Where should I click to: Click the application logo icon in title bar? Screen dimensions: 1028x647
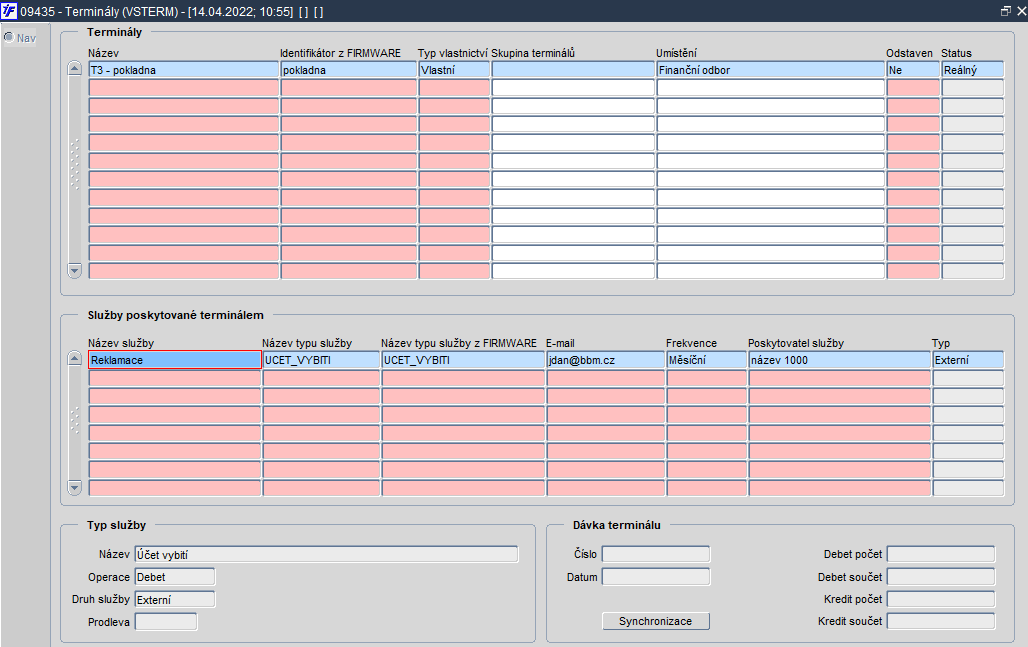[x=9, y=11]
